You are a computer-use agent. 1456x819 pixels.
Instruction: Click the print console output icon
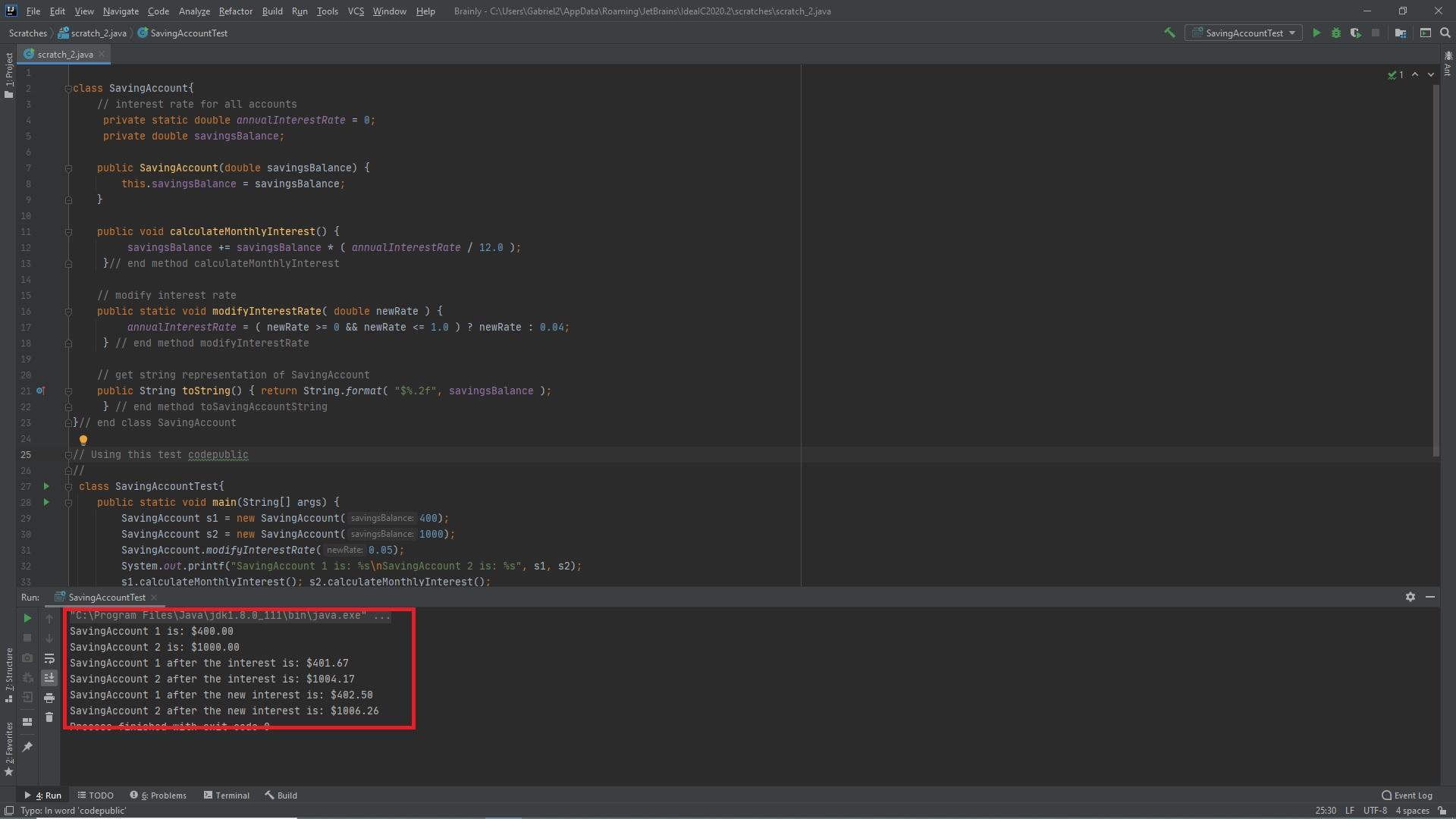point(49,698)
